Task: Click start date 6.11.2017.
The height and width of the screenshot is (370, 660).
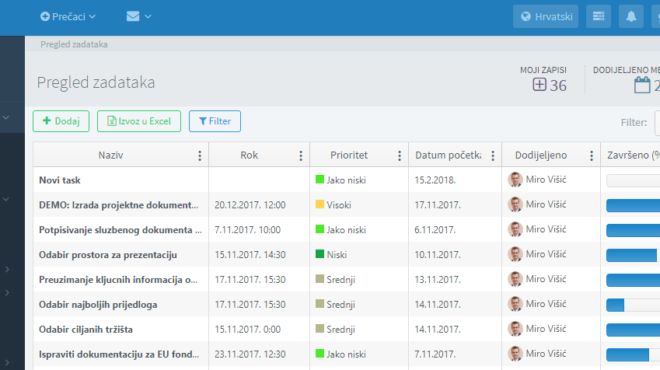Action: pyautogui.click(x=435, y=230)
